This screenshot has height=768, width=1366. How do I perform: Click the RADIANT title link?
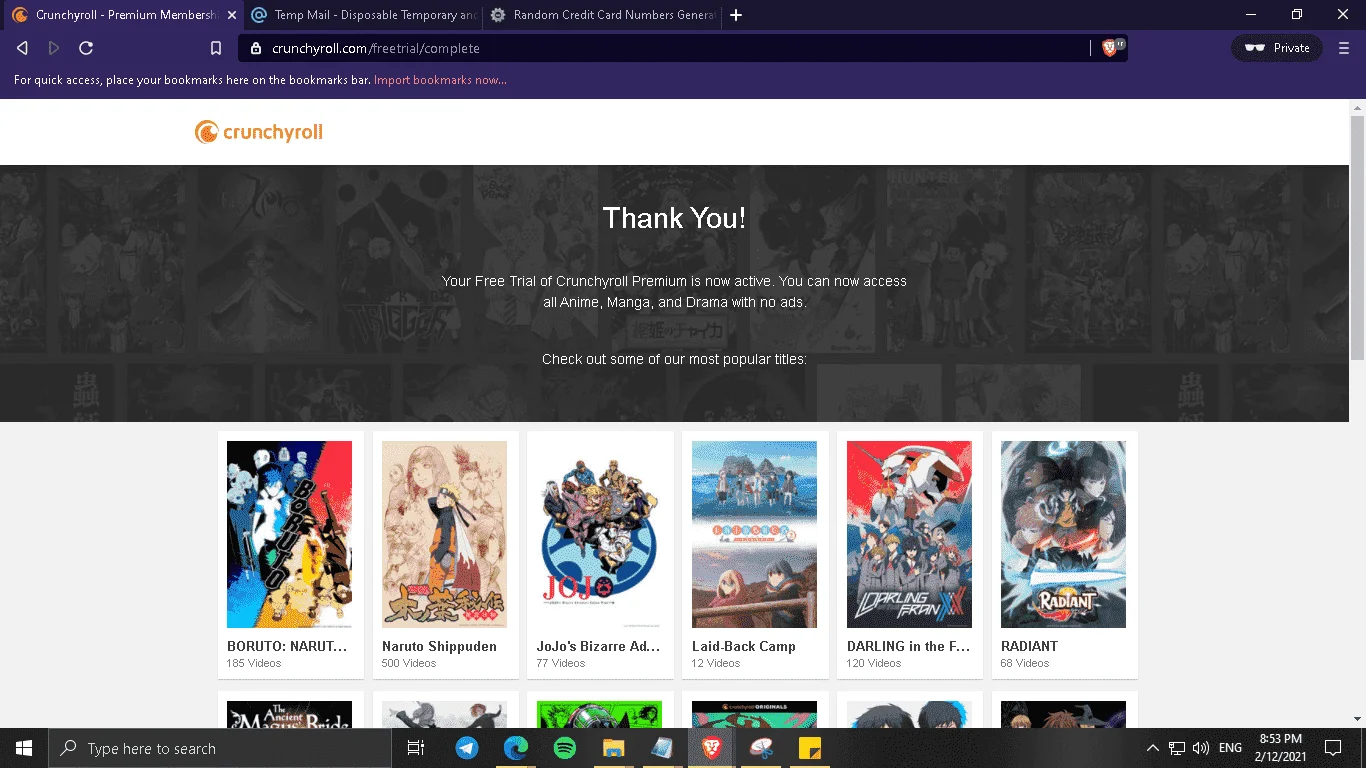point(1029,646)
